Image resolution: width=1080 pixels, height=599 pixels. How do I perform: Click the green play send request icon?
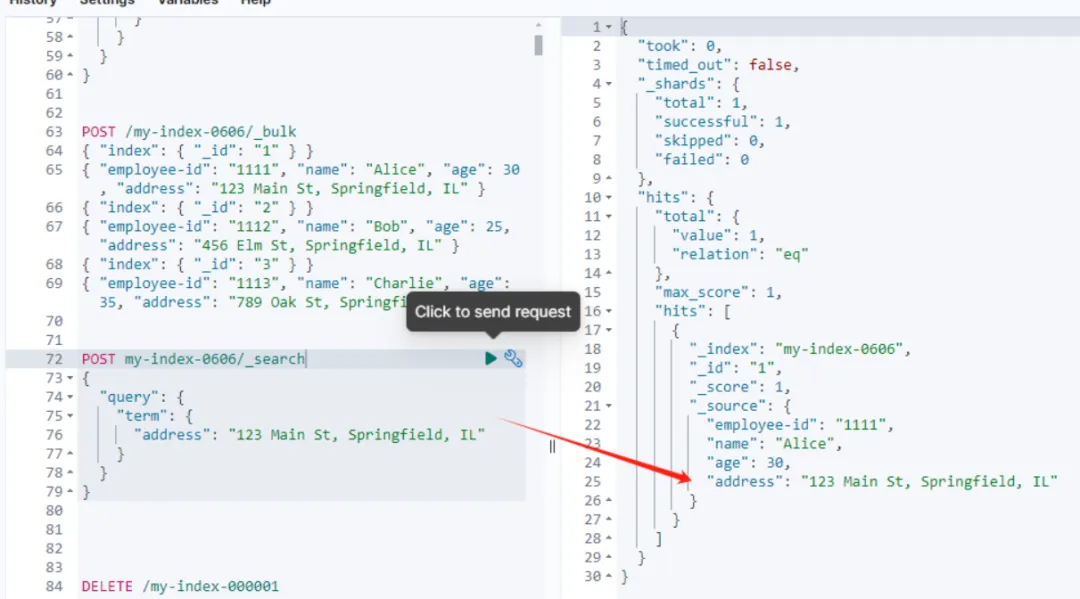coord(491,358)
